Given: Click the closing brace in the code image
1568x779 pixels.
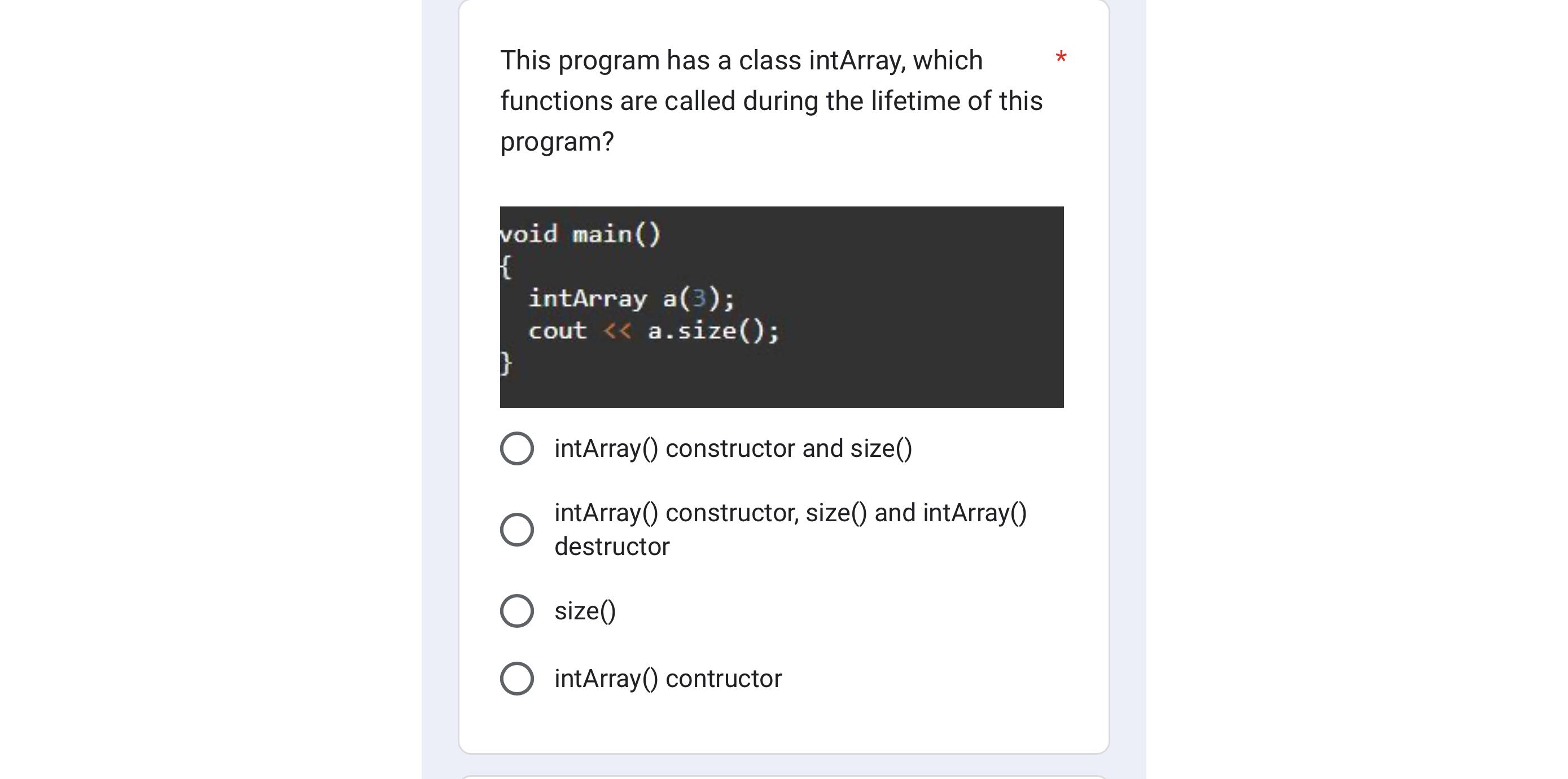Looking at the screenshot, I should 506,364.
